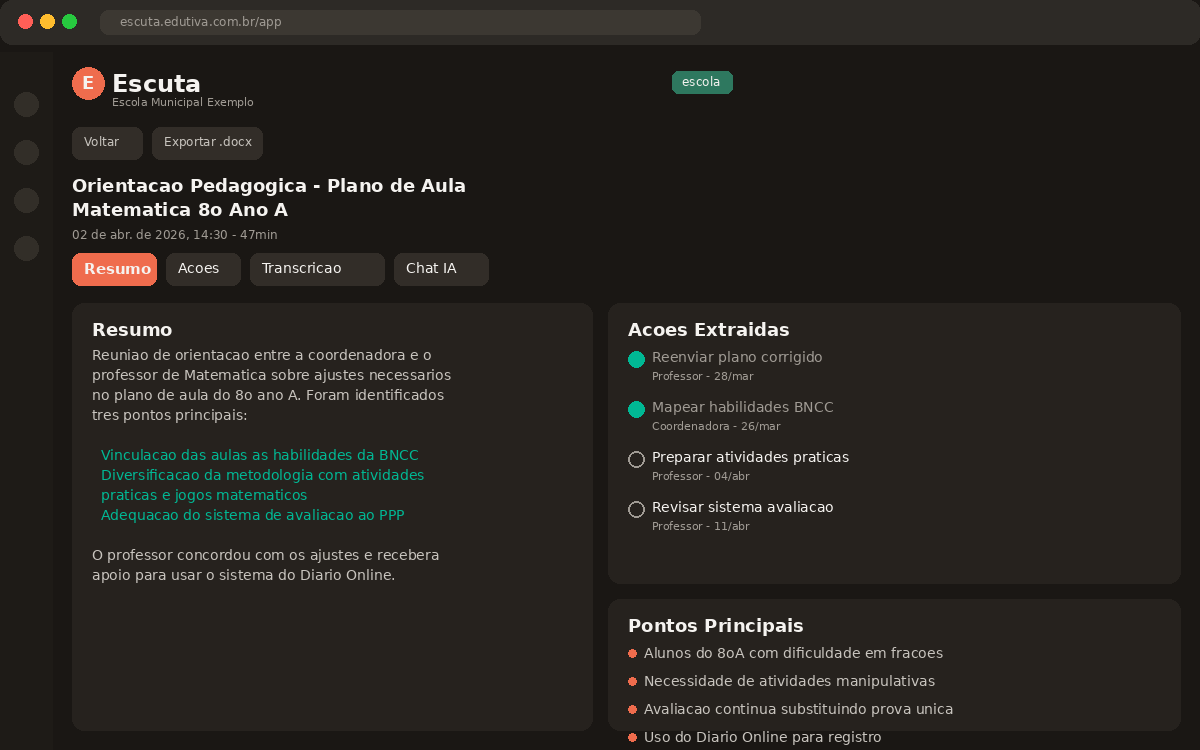Click the orange Escuta logo icon
Image resolution: width=1200 pixels, height=750 pixels.
(x=88, y=84)
